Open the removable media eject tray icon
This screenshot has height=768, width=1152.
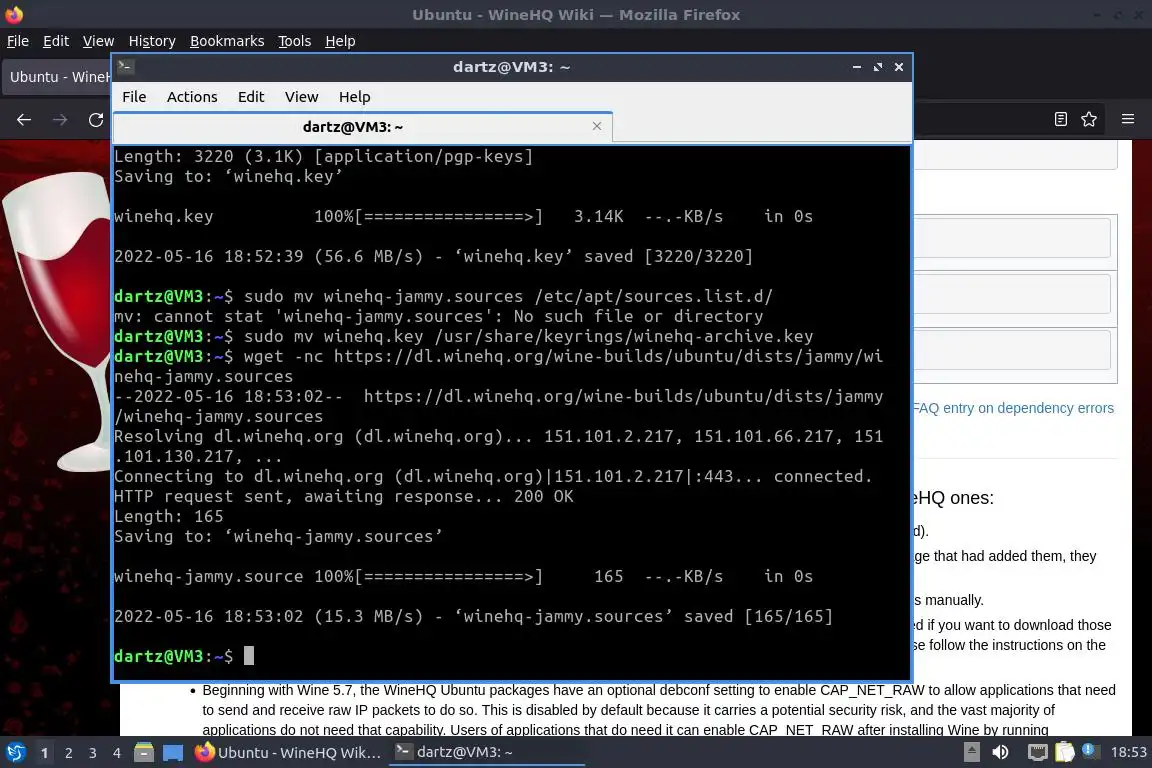[x=971, y=752]
